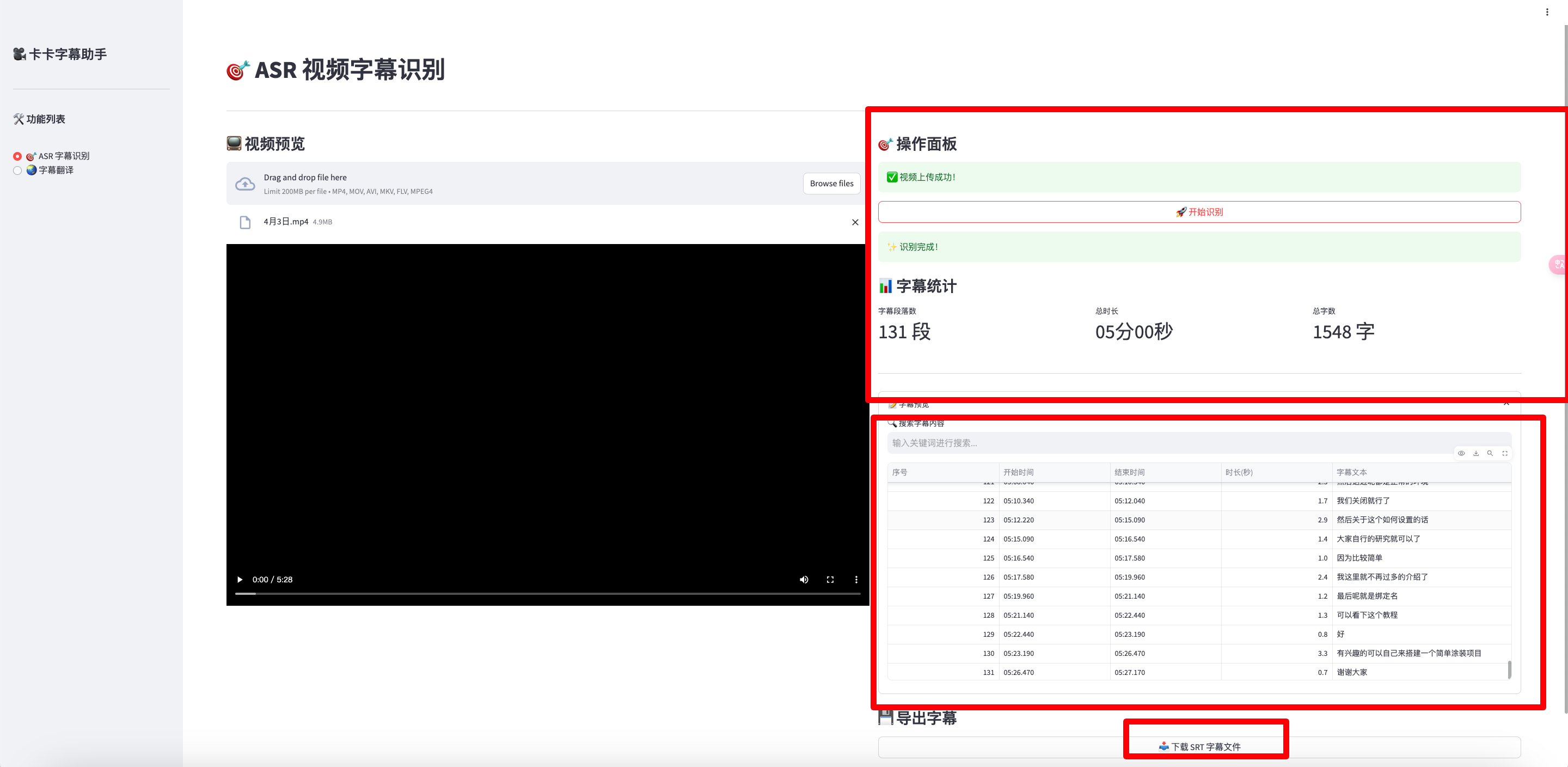
Task: Select ASR 字幕识别 radio option
Action: pyautogui.click(x=17, y=156)
